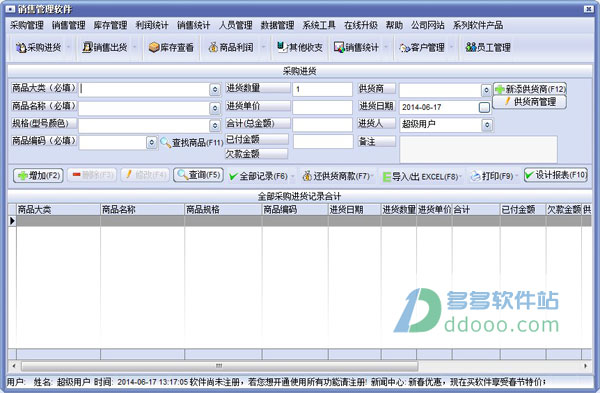
Task: Open 在线升级 menu
Action: 360,25
